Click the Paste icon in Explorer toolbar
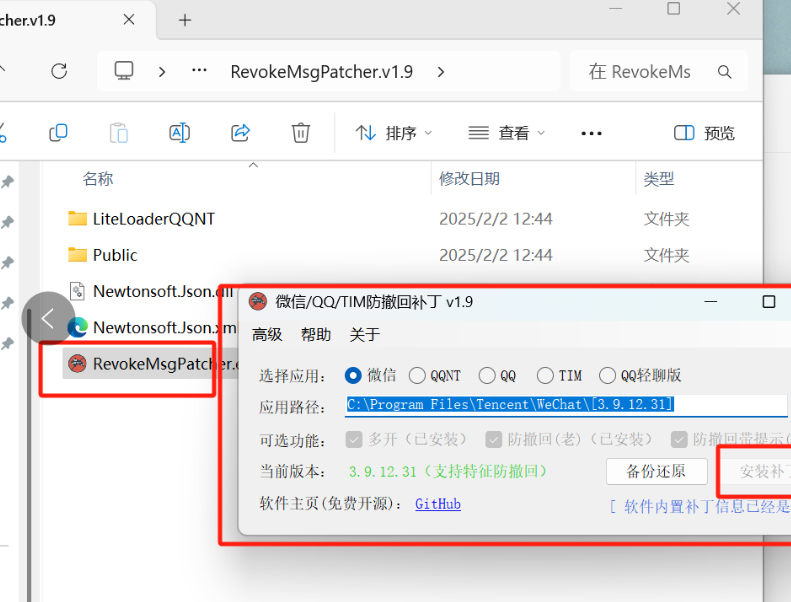Image resolution: width=791 pixels, height=602 pixels. 119,133
